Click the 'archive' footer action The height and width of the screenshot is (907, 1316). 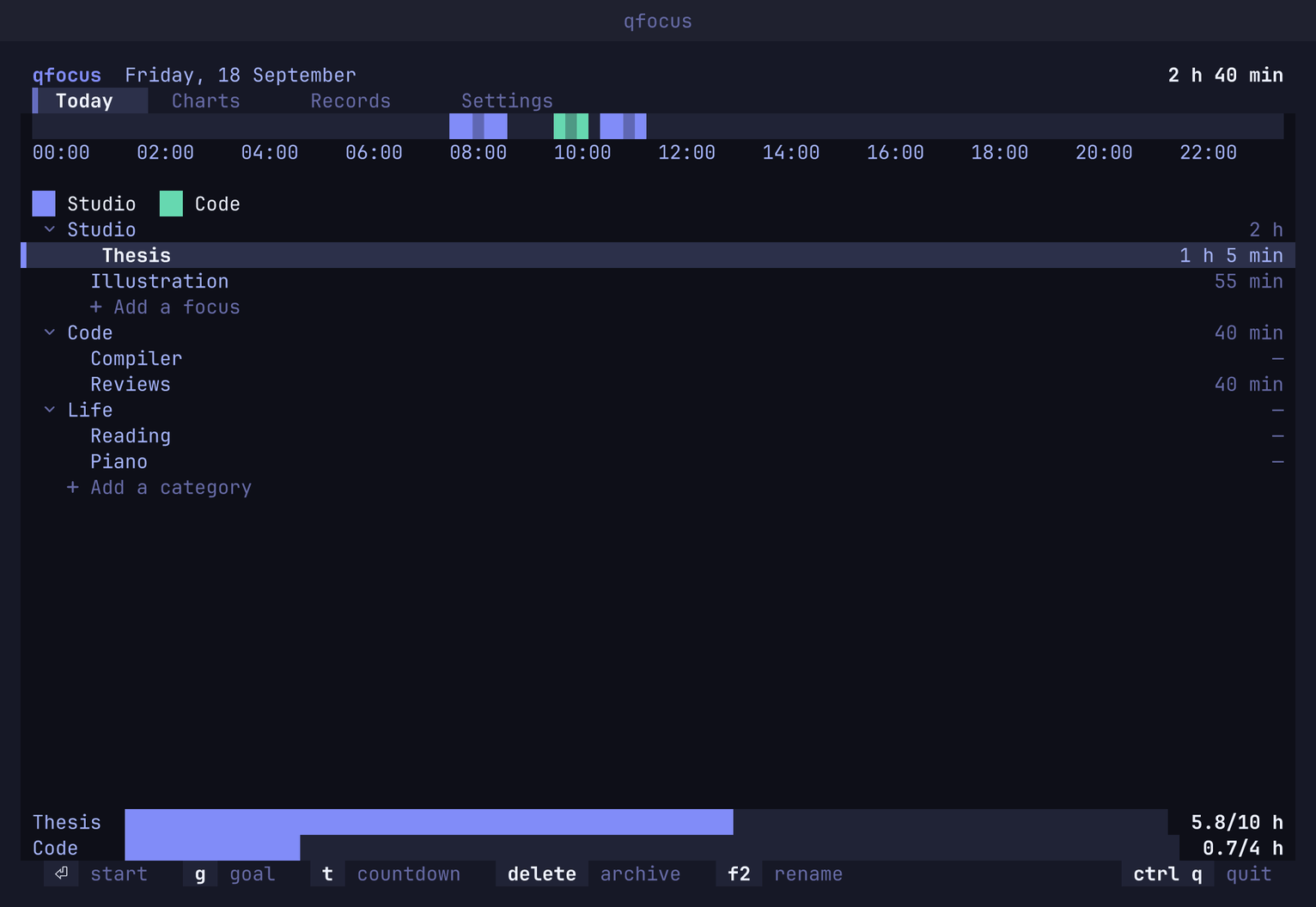pyautogui.click(x=640, y=874)
